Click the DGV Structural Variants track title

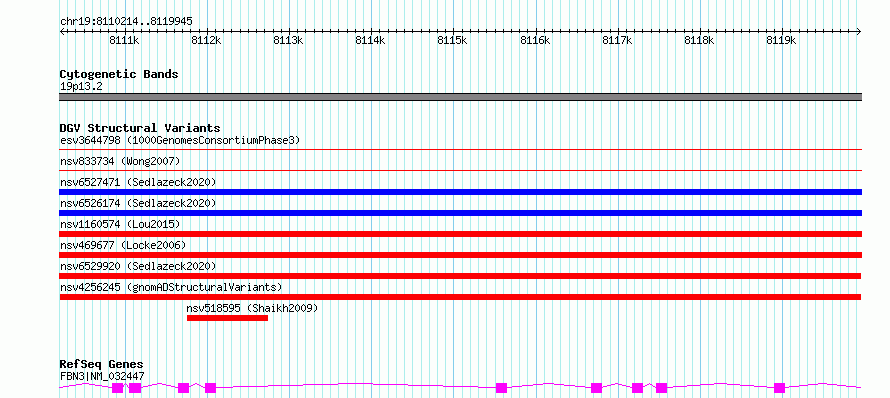click(140, 128)
